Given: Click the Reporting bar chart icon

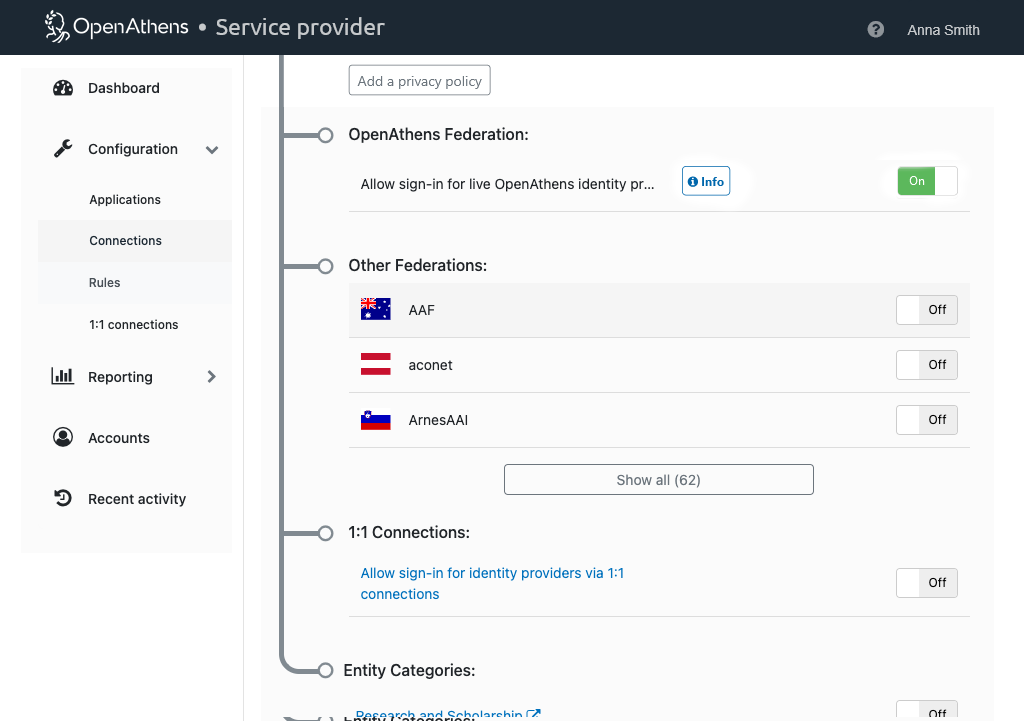Looking at the screenshot, I should [x=63, y=377].
